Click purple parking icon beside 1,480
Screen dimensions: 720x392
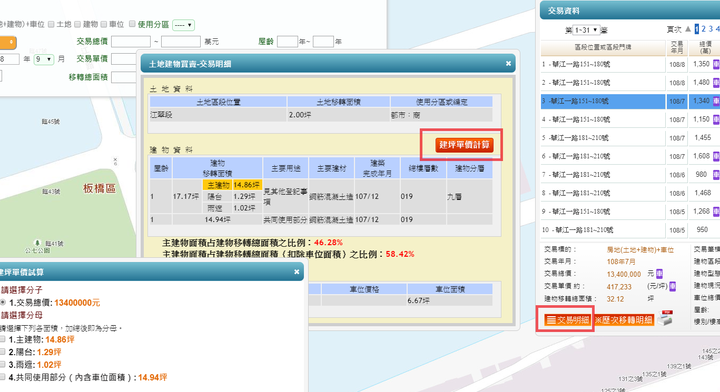(x=716, y=83)
